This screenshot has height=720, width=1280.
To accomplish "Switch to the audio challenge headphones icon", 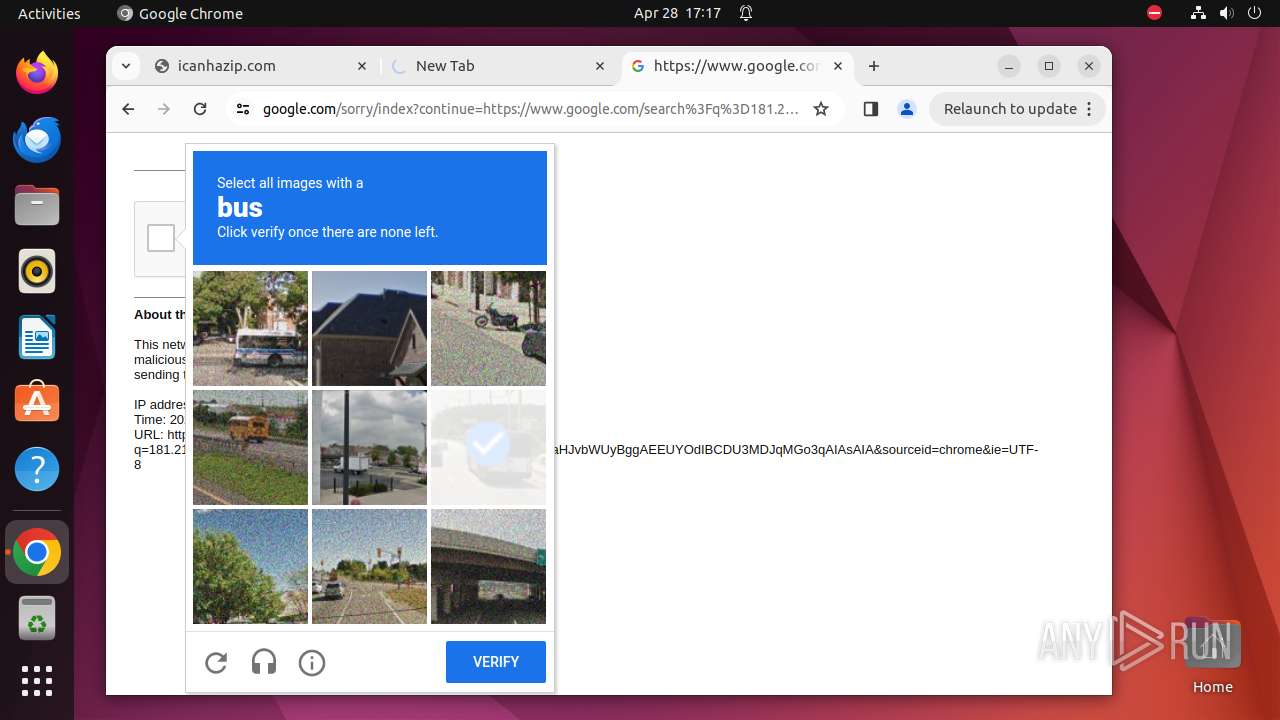I will click(264, 662).
